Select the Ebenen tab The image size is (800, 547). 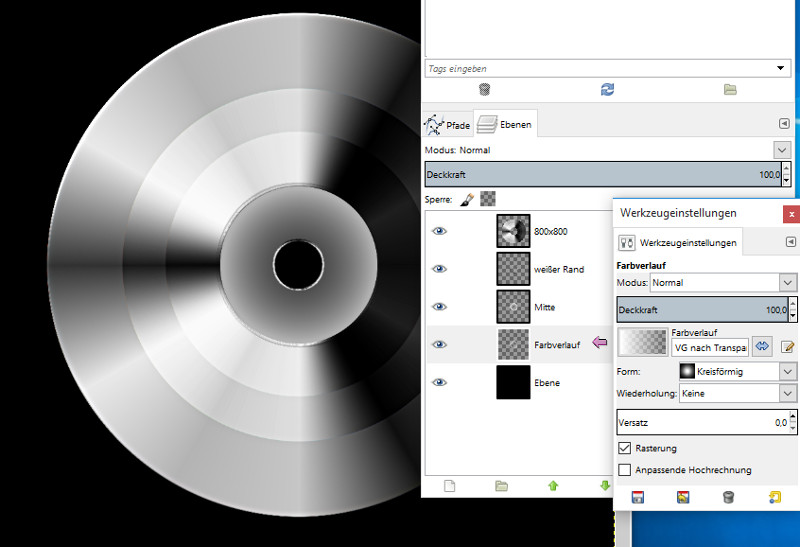point(505,125)
